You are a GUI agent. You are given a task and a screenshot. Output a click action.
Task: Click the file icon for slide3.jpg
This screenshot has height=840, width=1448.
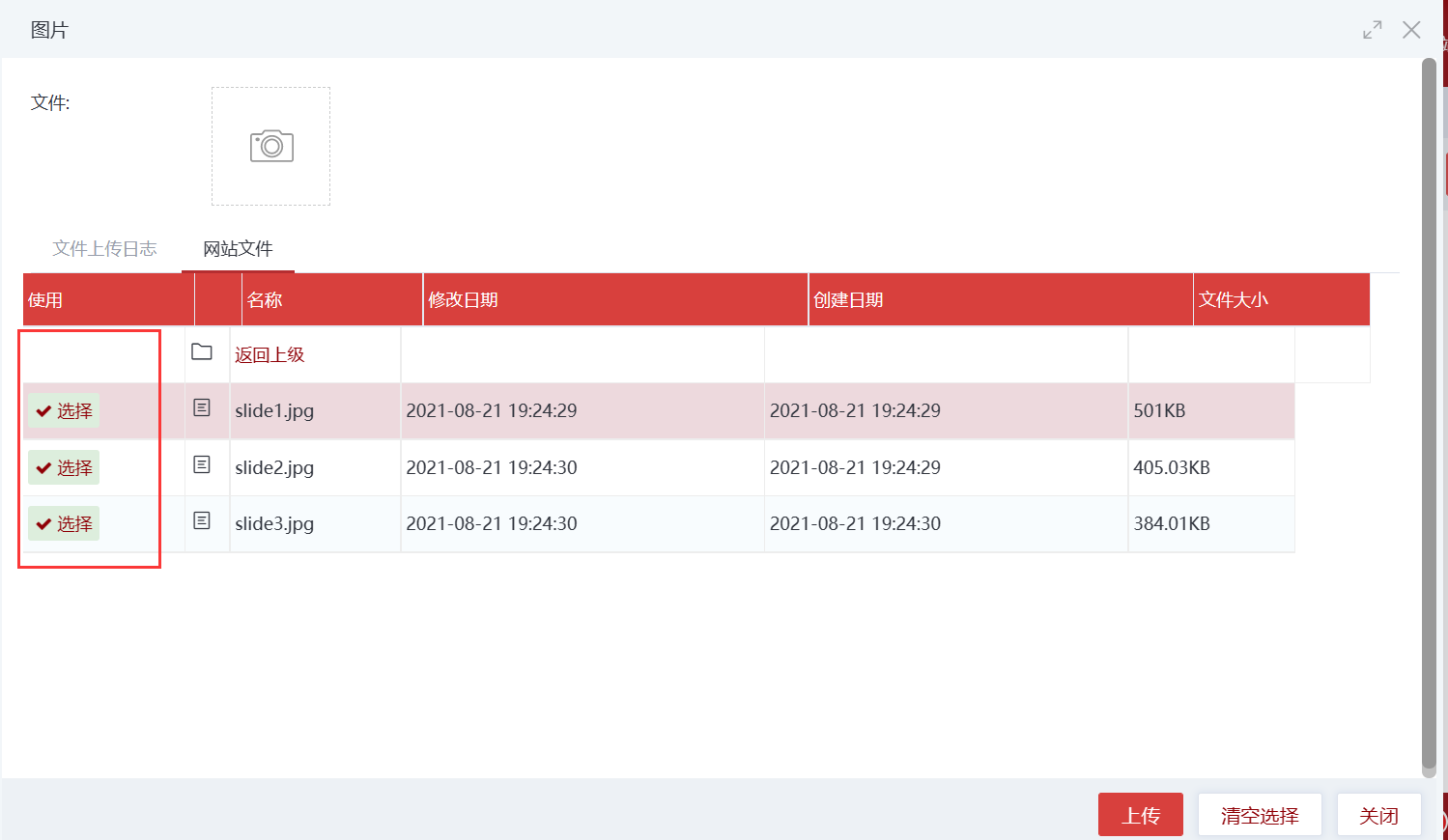coord(202,520)
